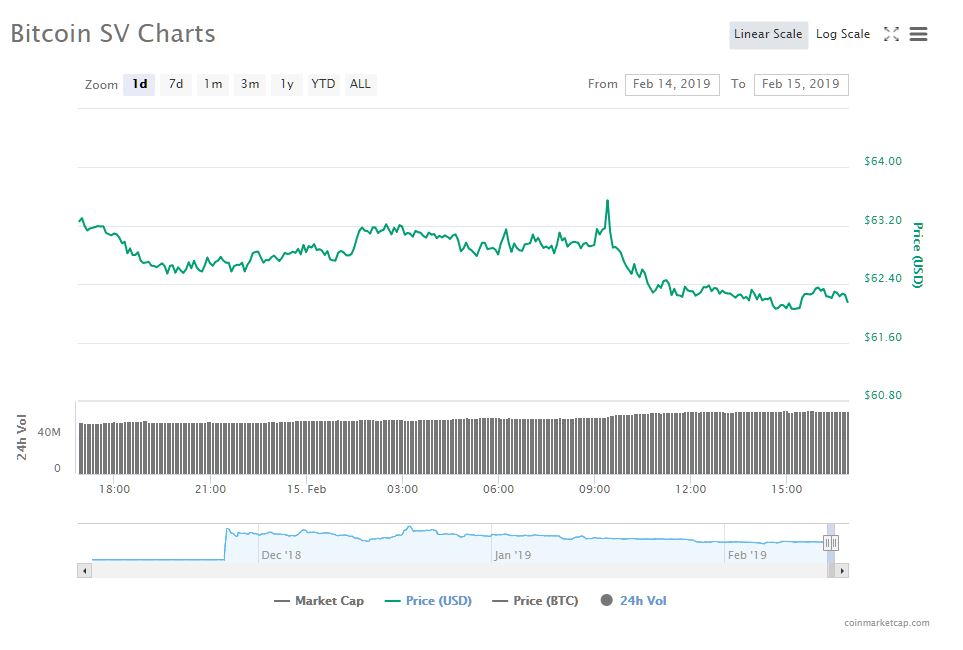
Task: Select 7d zoom range
Action: (x=176, y=84)
